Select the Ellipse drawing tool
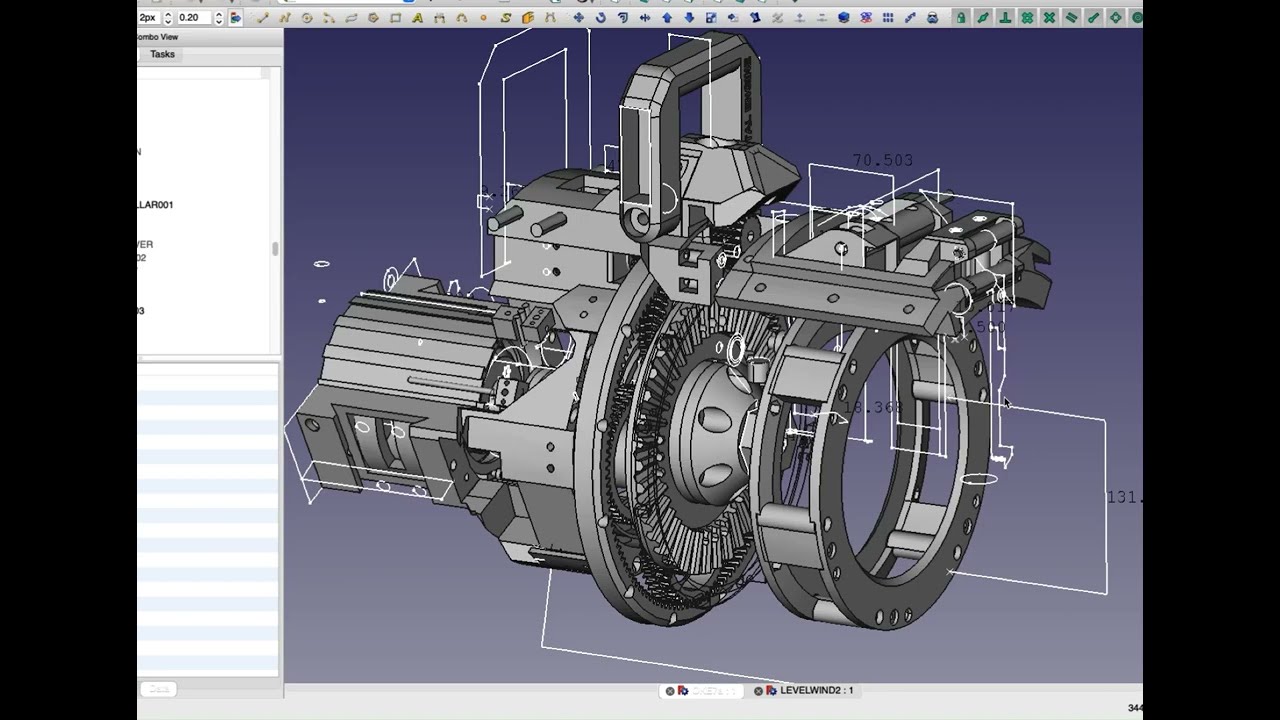 pyautogui.click(x=351, y=18)
